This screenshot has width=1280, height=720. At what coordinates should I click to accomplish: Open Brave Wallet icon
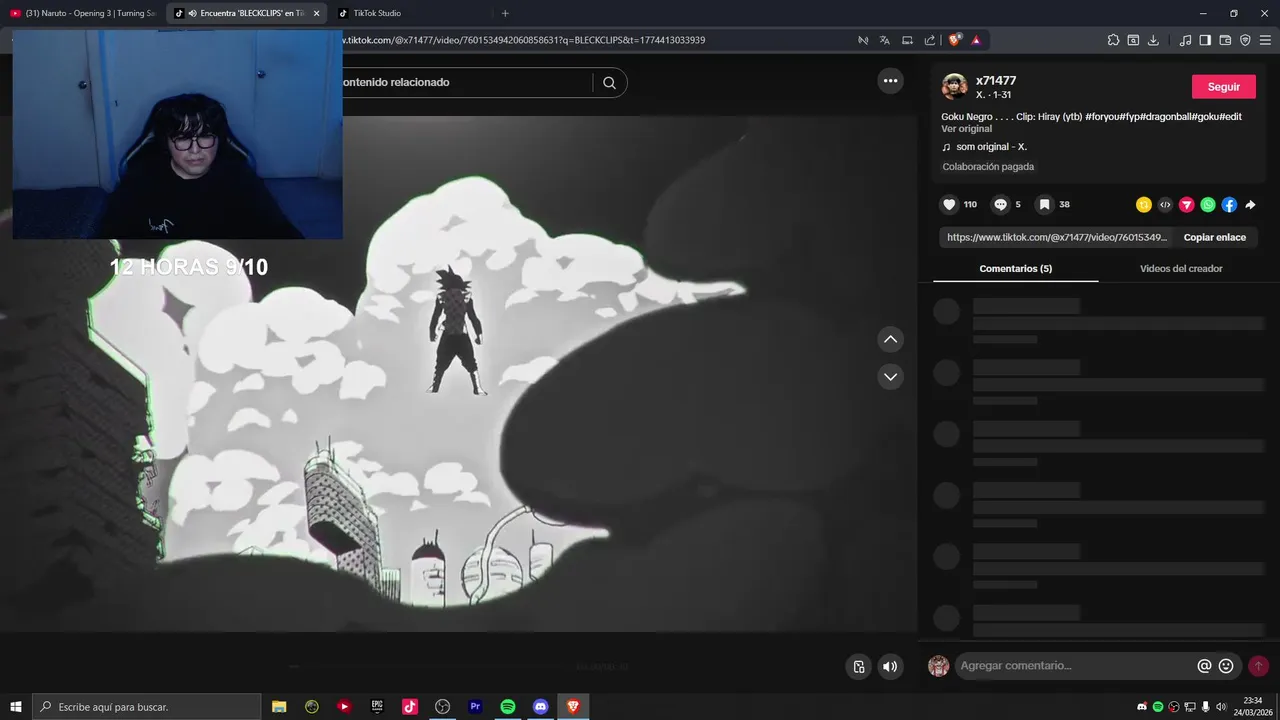click(1225, 40)
